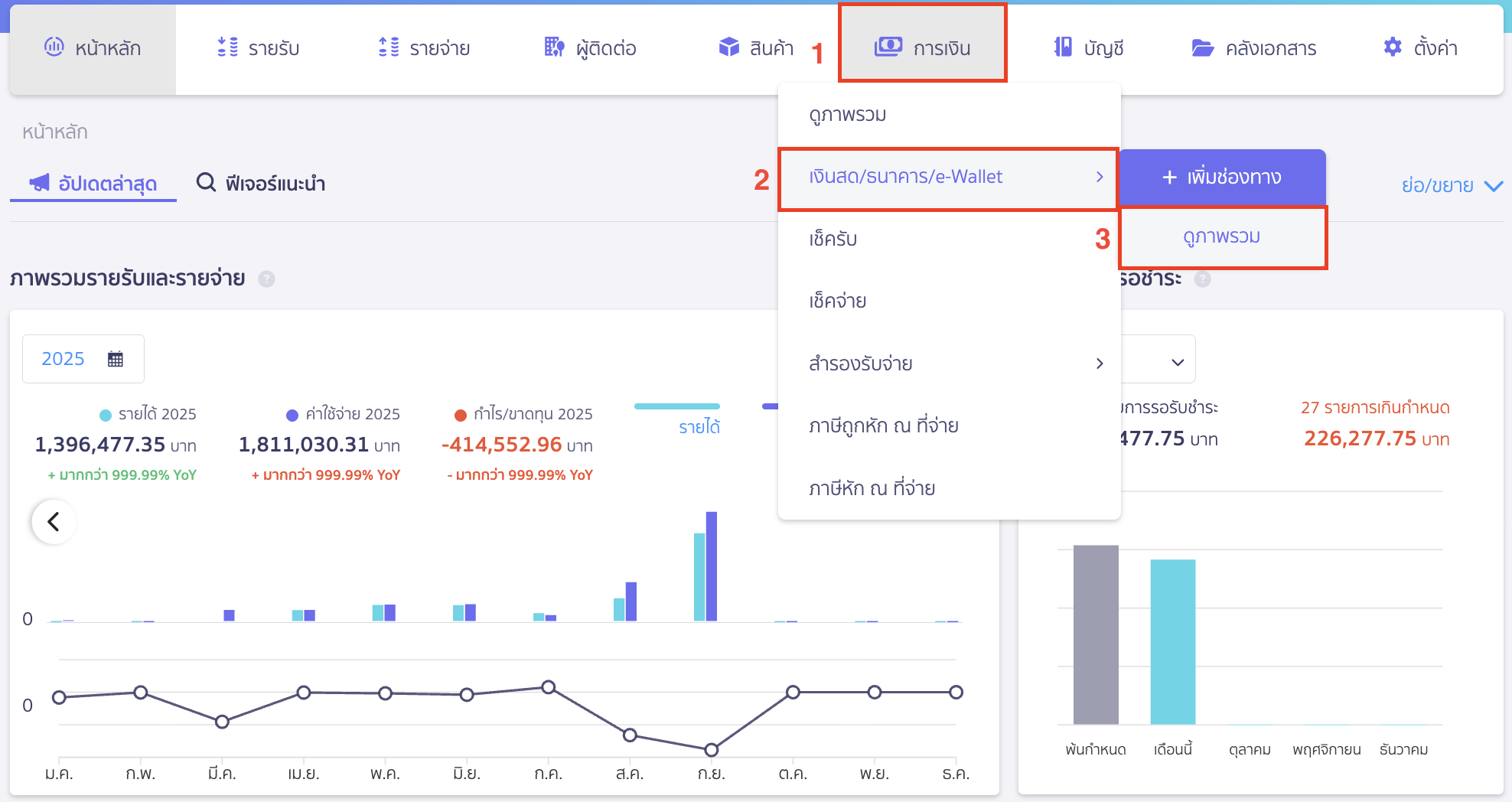Open the รายจ่าย expense menu
The height and width of the screenshot is (802, 1512).
[424, 48]
